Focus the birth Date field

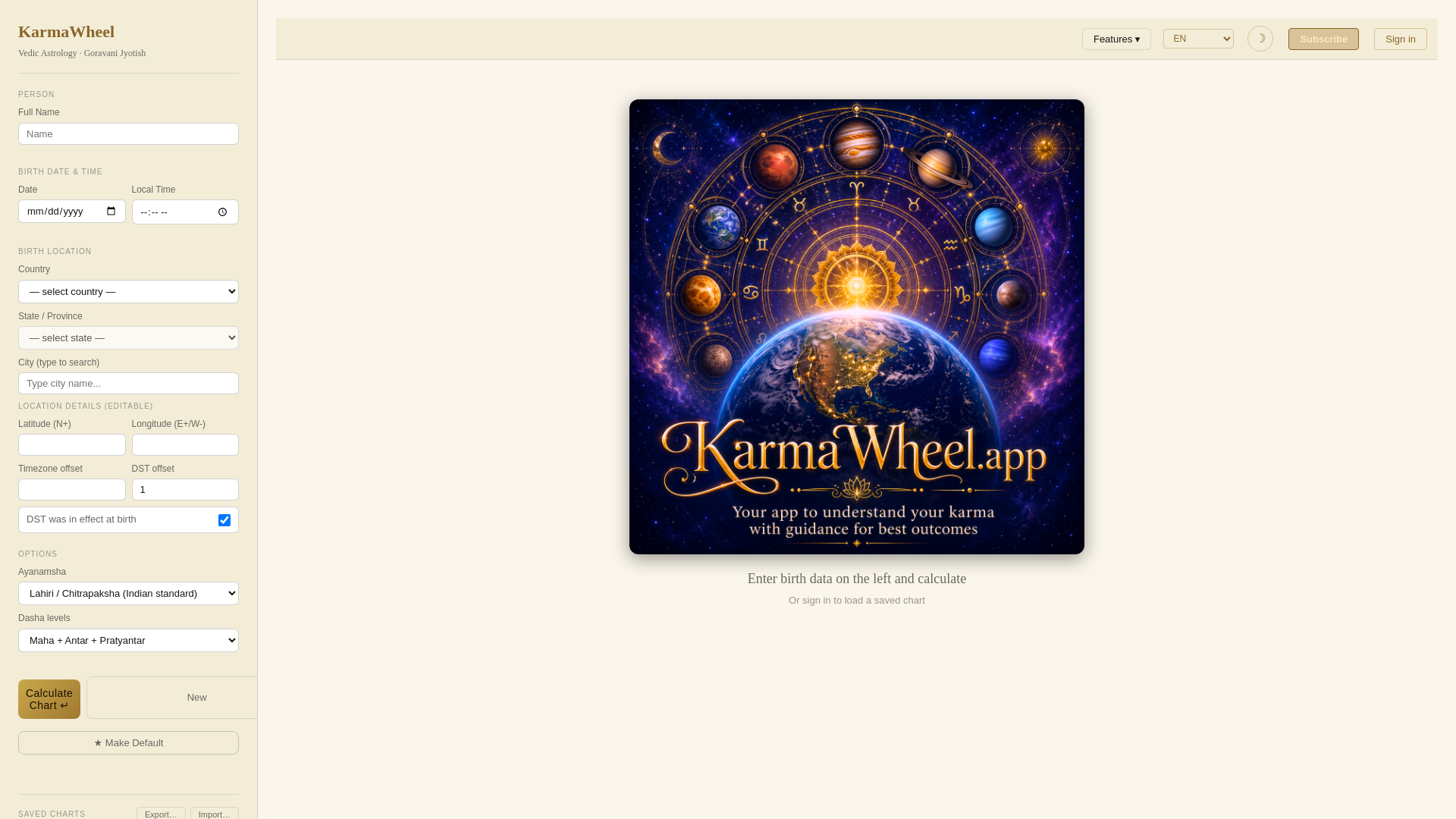72,211
